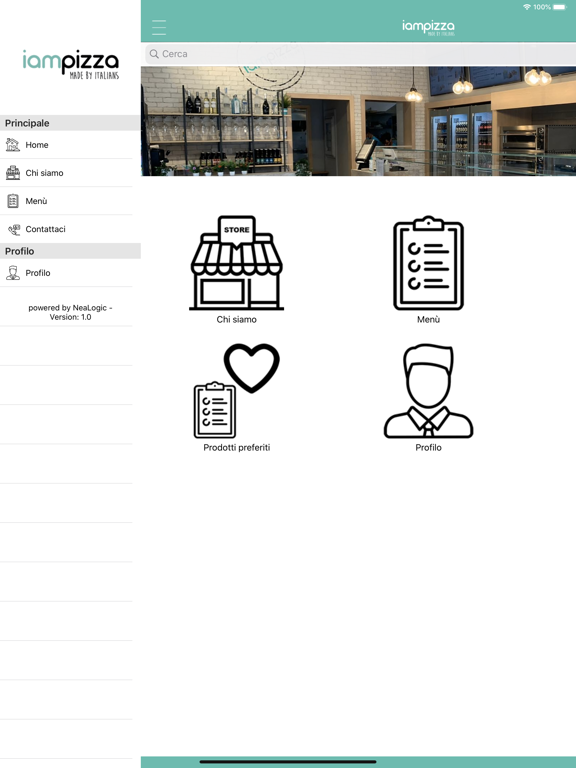
Task: Click the phone icon beside Contattaci
Action: (14, 229)
